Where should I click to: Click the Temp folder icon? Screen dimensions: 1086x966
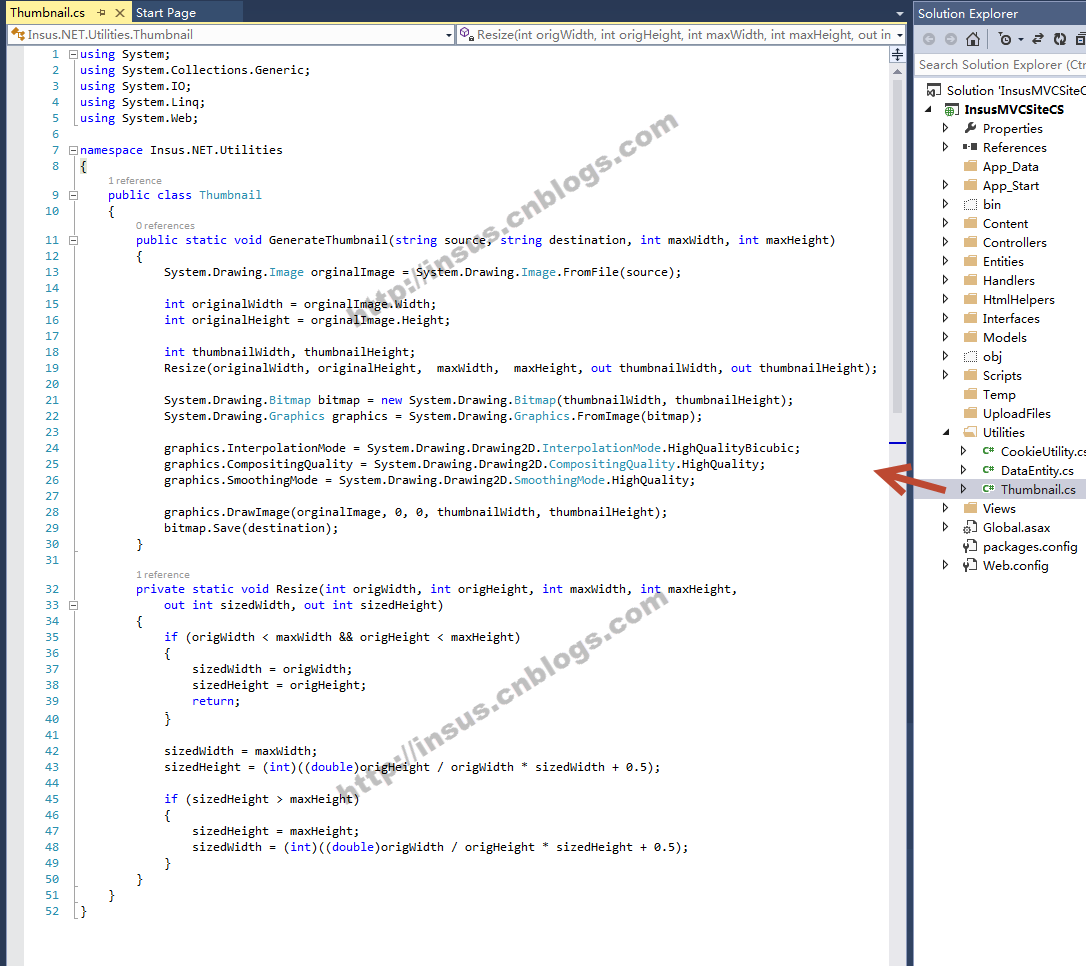(x=970, y=394)
